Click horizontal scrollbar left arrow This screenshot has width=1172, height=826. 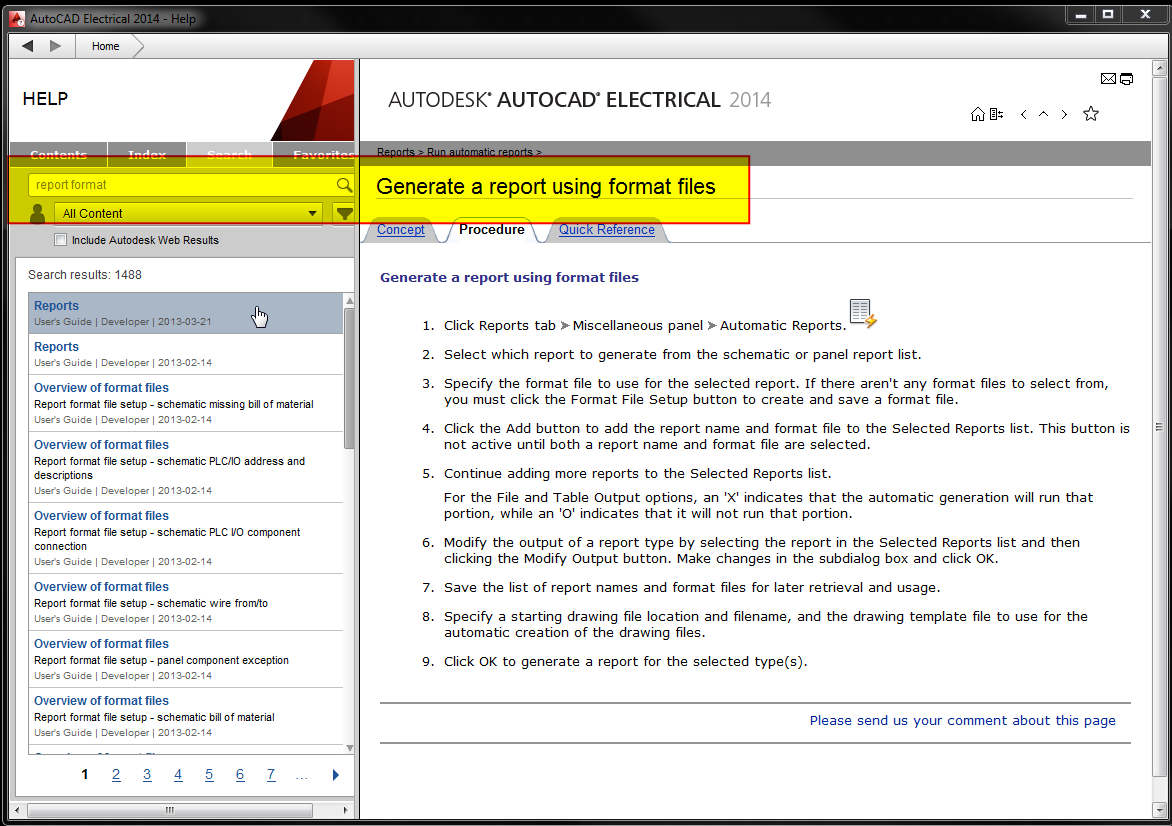pos(18,810)
